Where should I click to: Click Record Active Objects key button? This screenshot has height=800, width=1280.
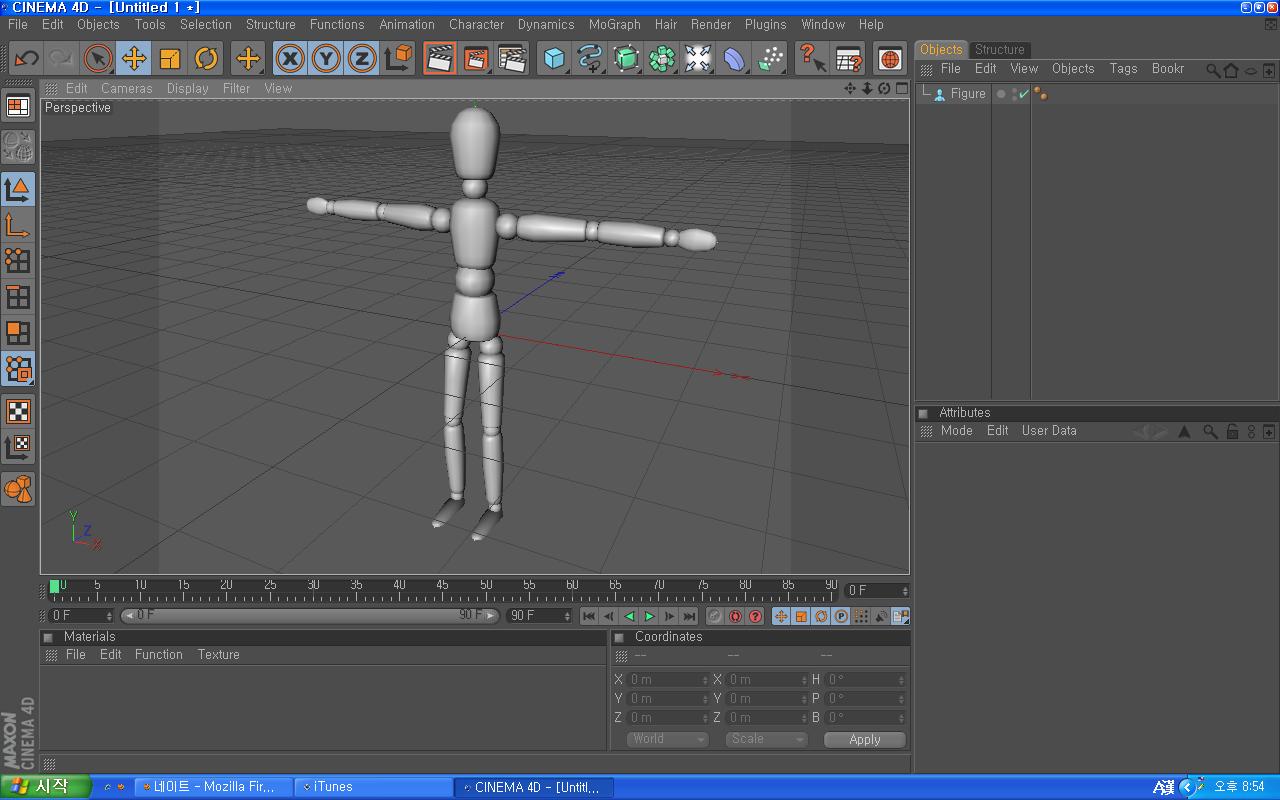[x=715, y=616]
